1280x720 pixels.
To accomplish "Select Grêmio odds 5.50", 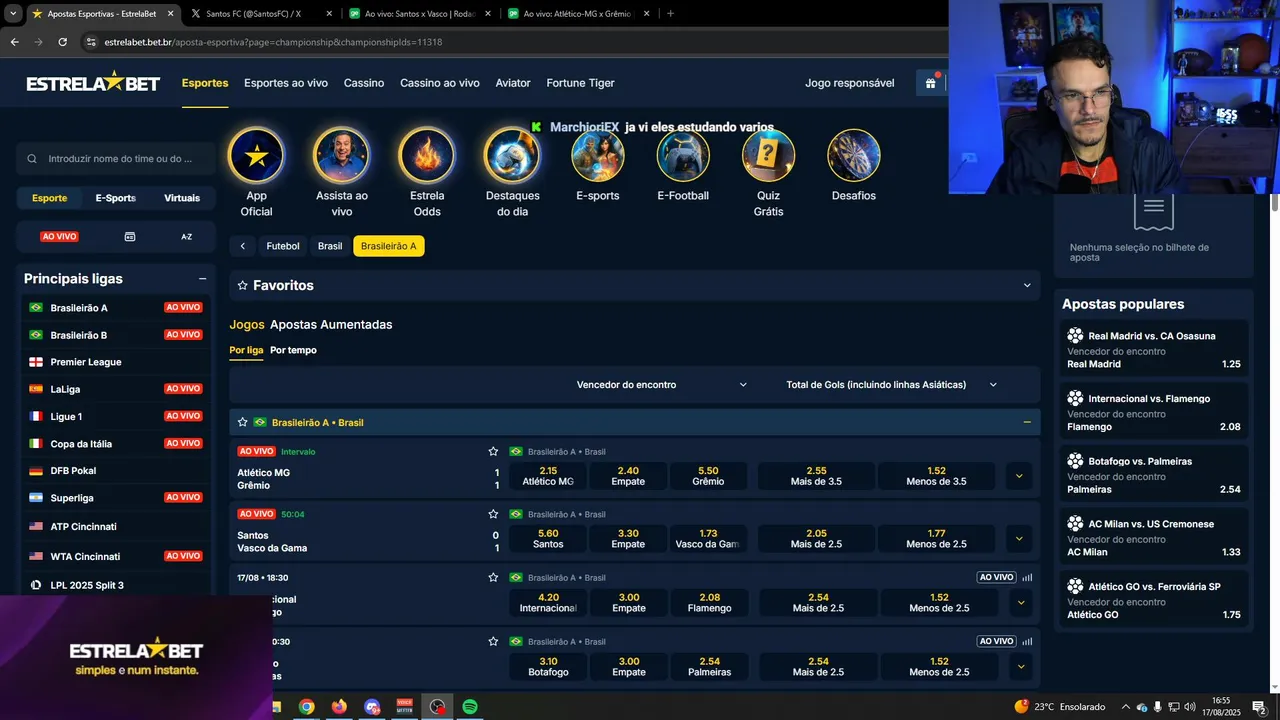I will click(708, 476).
